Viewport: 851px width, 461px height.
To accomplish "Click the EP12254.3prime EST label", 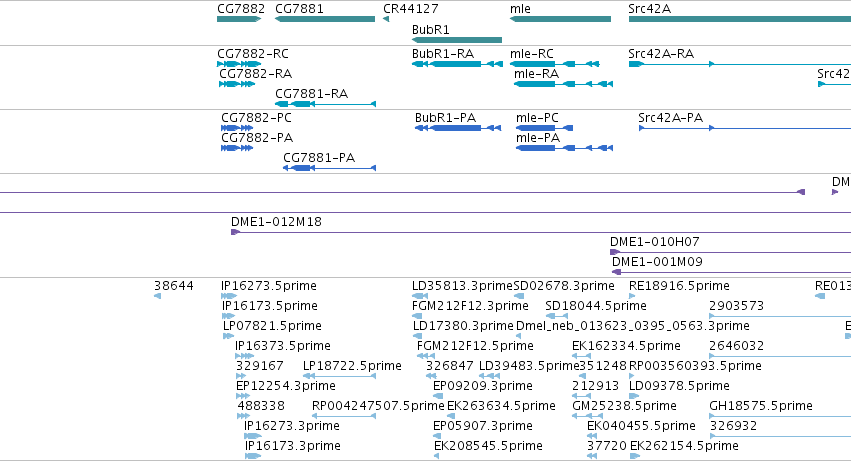I will (286, 387).
